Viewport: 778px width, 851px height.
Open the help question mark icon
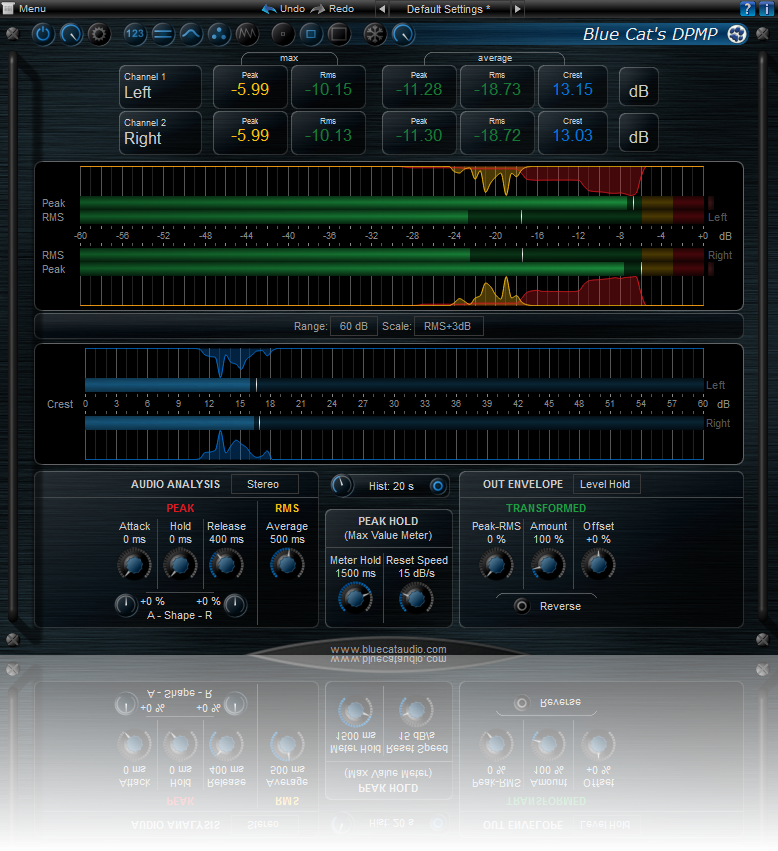[x=746, y=8]
